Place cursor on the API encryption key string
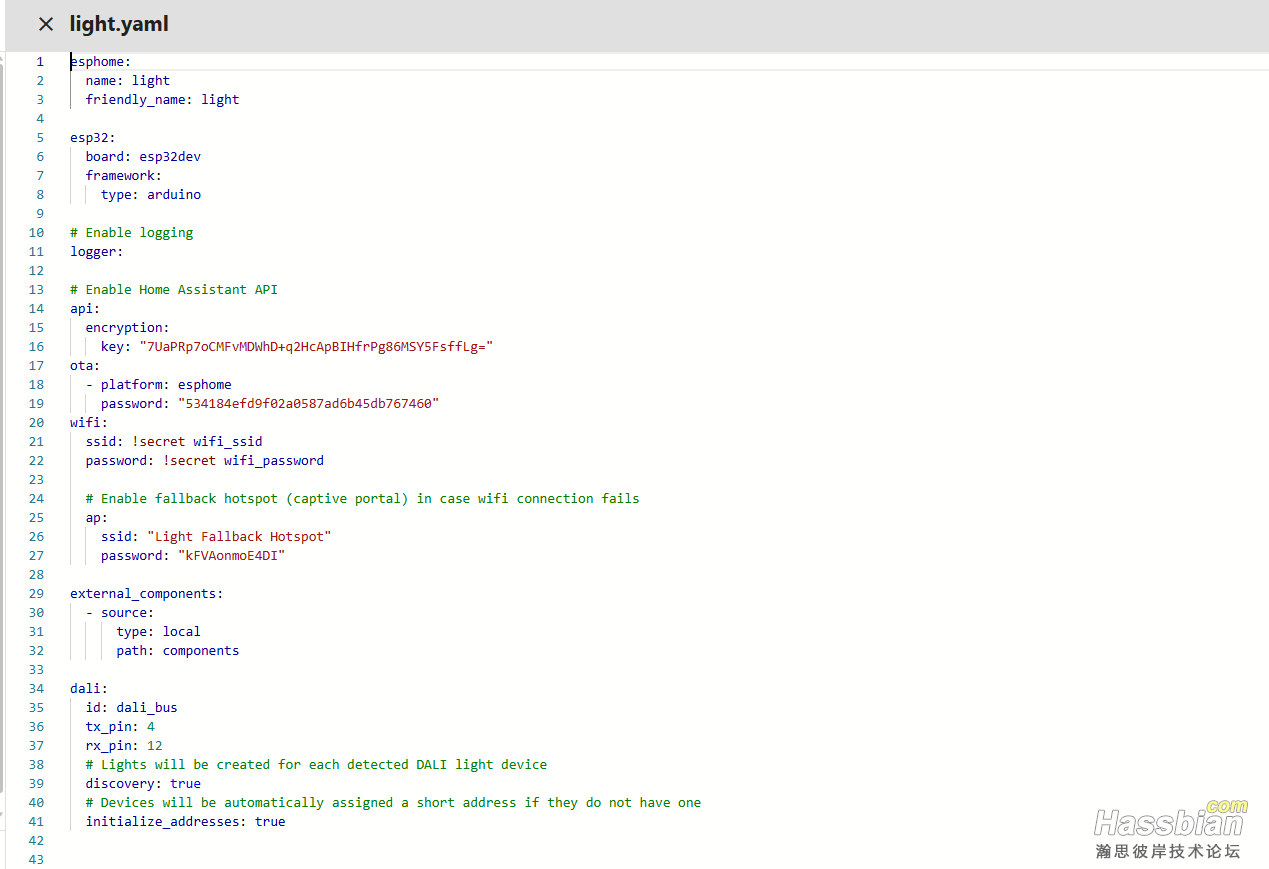This screenshot has height=869, width=1269. pos(316,347)
